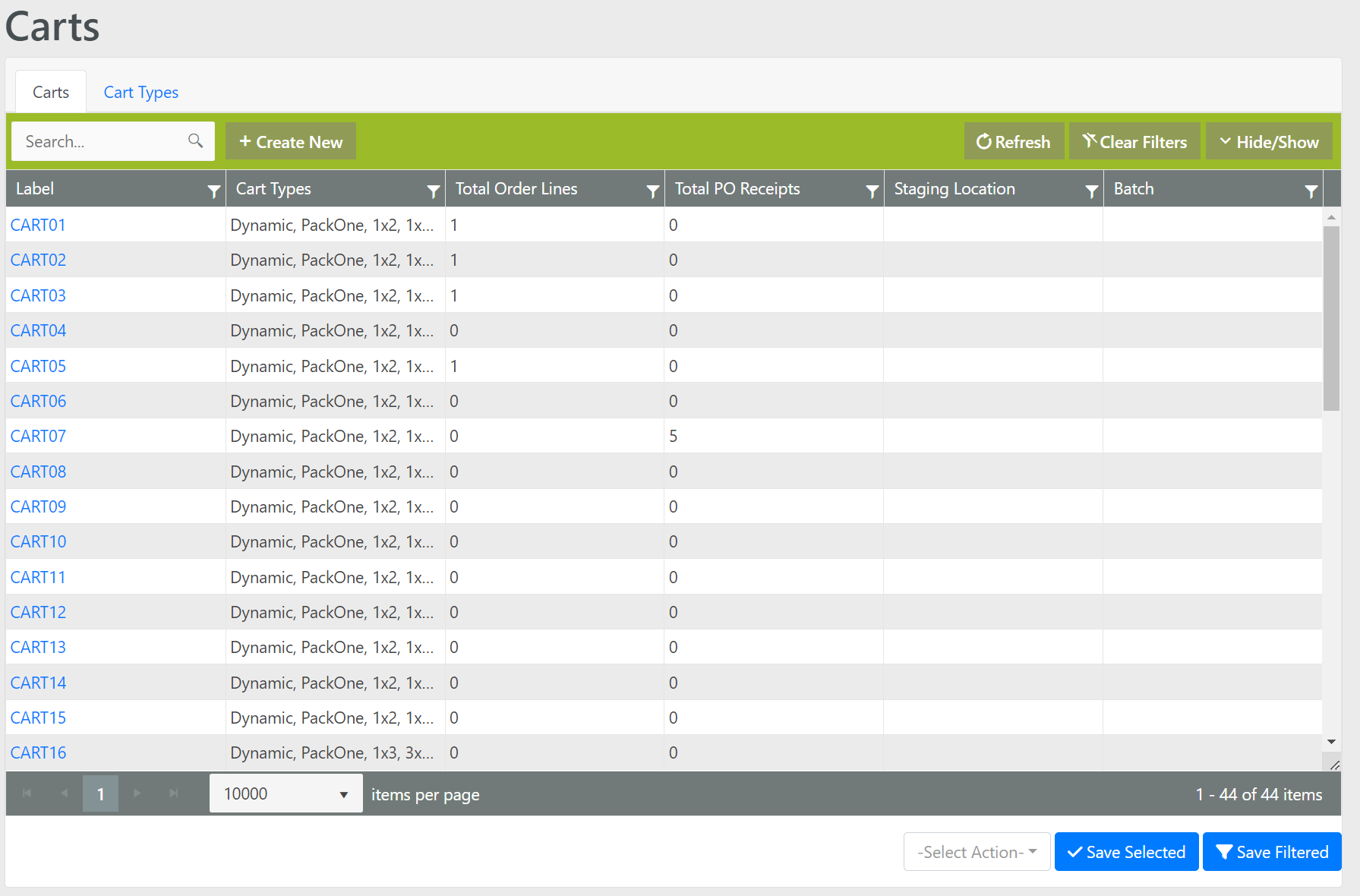The image size is (1360, 896).
Task: Click the search magnifier icon
Action: point(195,141)
